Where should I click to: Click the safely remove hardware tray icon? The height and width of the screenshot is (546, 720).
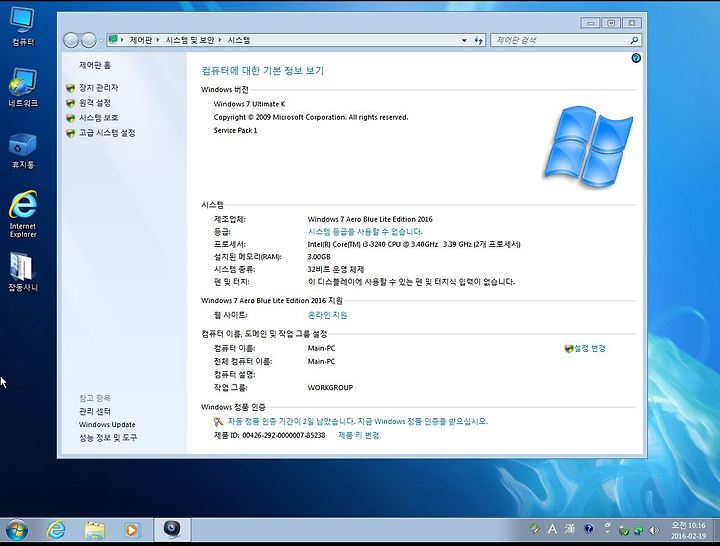coord(624,531)
